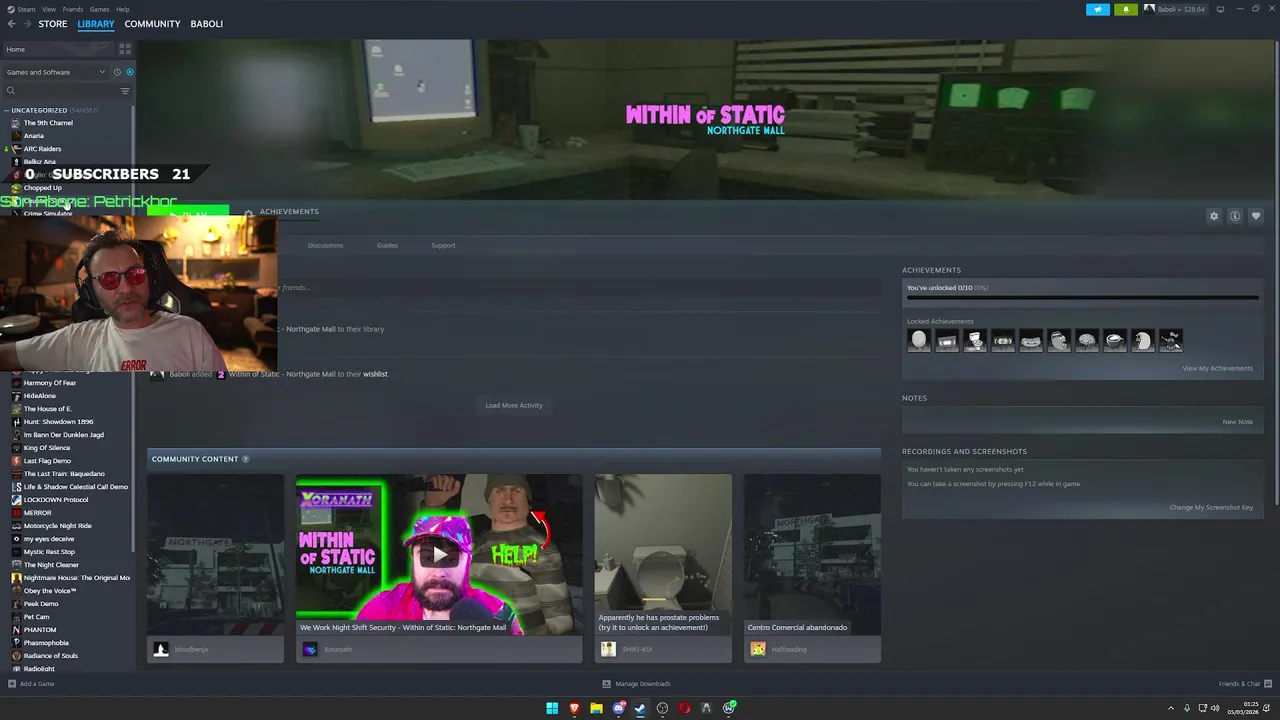Open the game's Support tab

point(443,245)
